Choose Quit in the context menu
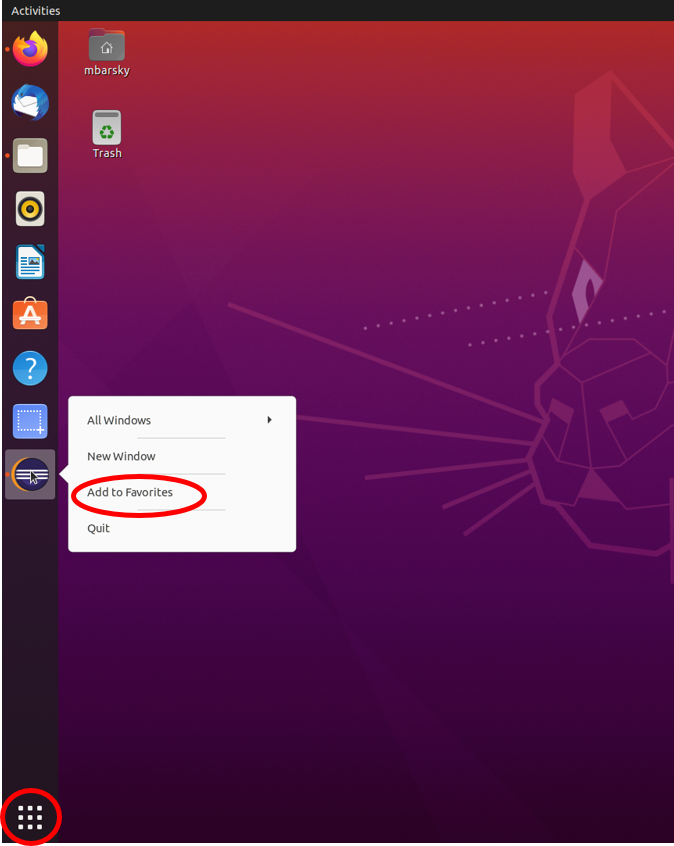This screenshot has height=846, width=674. [182, 528]
